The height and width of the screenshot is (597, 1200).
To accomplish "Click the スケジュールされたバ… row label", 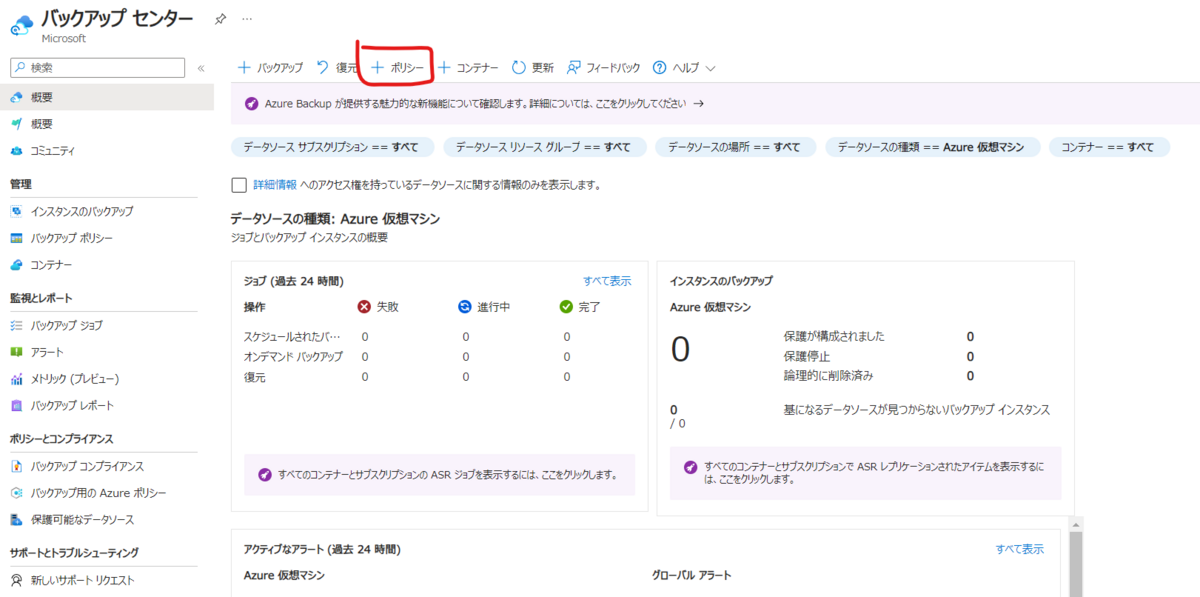I will (x=292, y=337).
